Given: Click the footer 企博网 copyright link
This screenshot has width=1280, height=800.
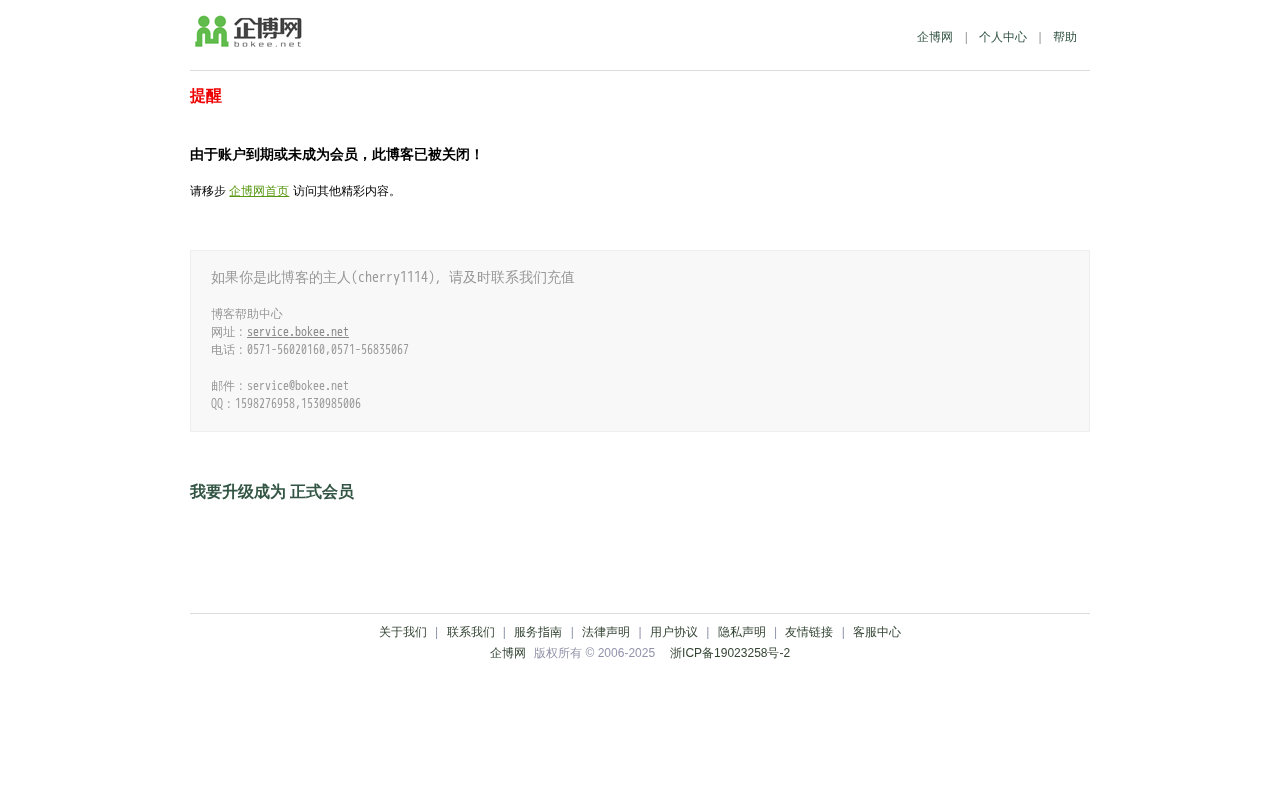Looking at the screenshot, I should tap(508, 653).
